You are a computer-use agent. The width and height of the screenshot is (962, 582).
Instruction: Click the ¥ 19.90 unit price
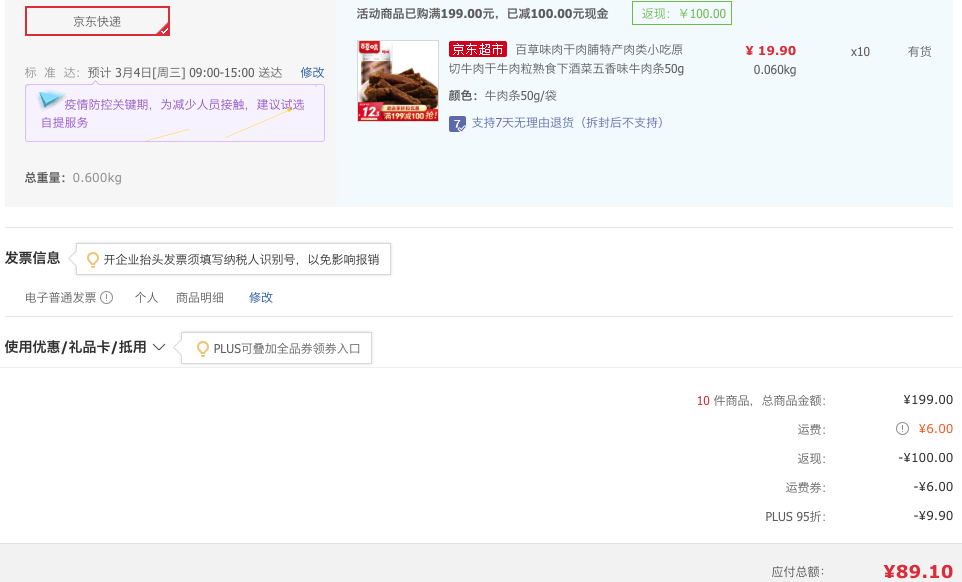(771, 51)
